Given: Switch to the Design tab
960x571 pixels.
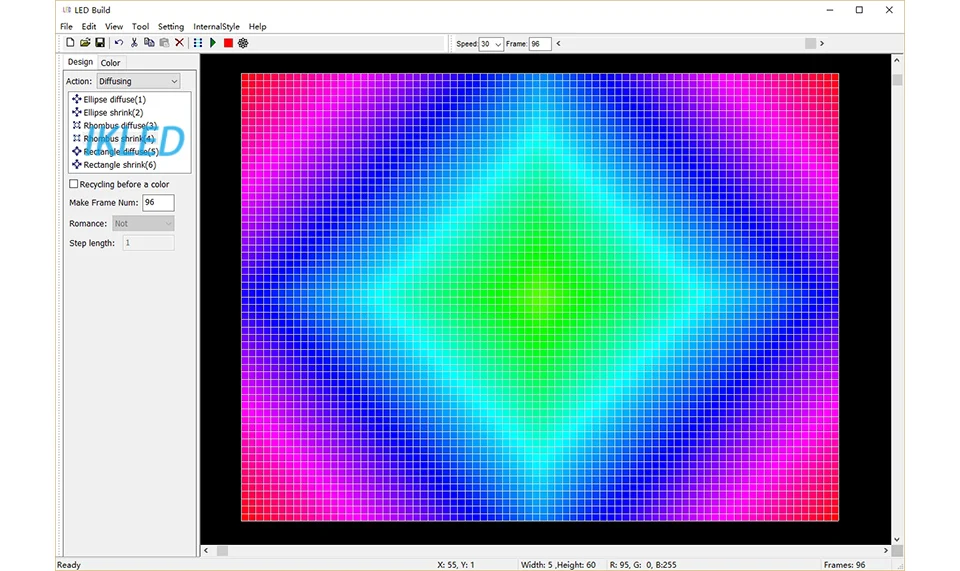Looking at the screenshot, I should click(x=80, y=62).
